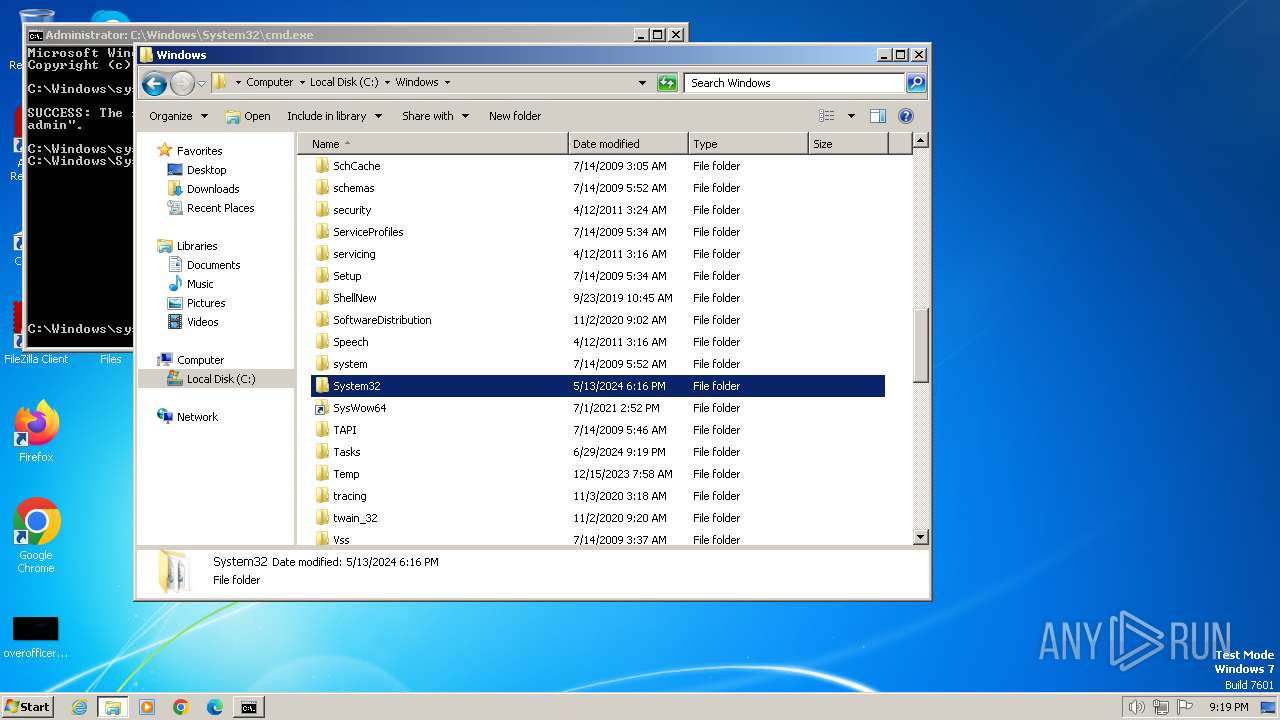Image resolution: width=1280 pixels, height=720 pixels.
Task: Click the Explorer Forward arrow button
Action: 182,83
